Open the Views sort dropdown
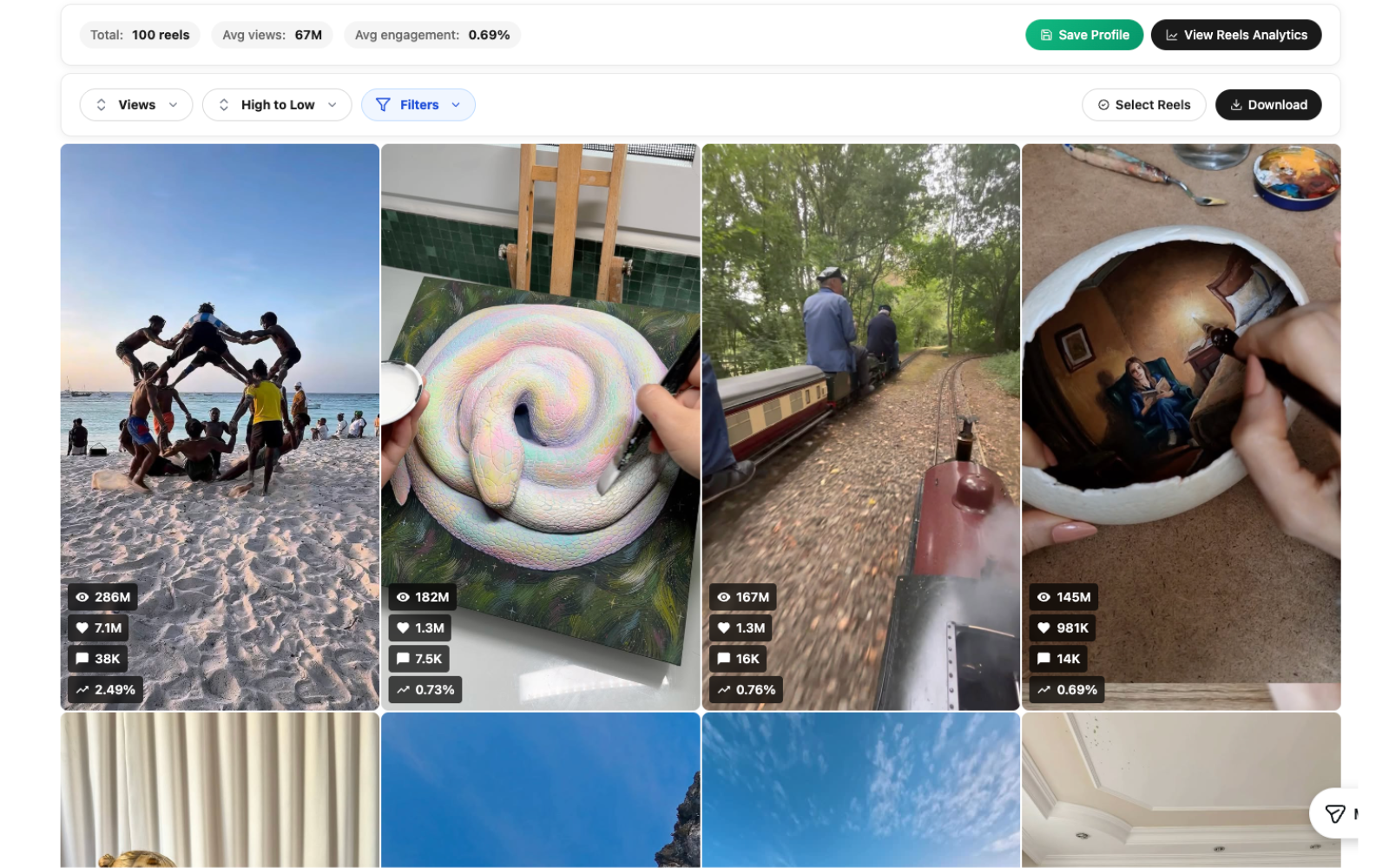This screenshot has height=868, width=1389. [136, 105]
